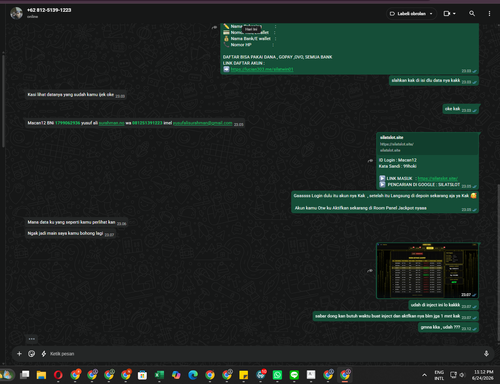This screenshot has width=500, height=384.
Task: Select 'DAFTAR BISA PAKAI DANA' line
Action: coord(278,57)
